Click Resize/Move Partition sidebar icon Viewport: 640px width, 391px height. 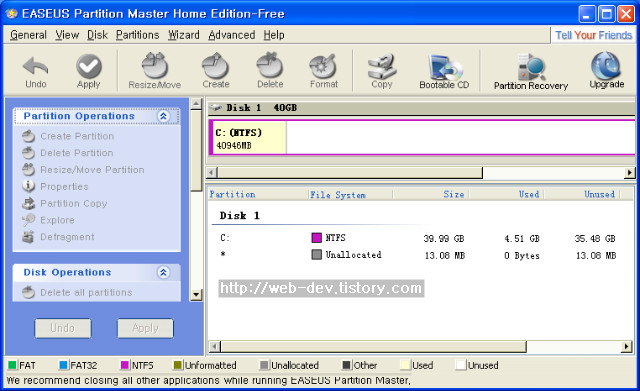[x=29, y=169]
